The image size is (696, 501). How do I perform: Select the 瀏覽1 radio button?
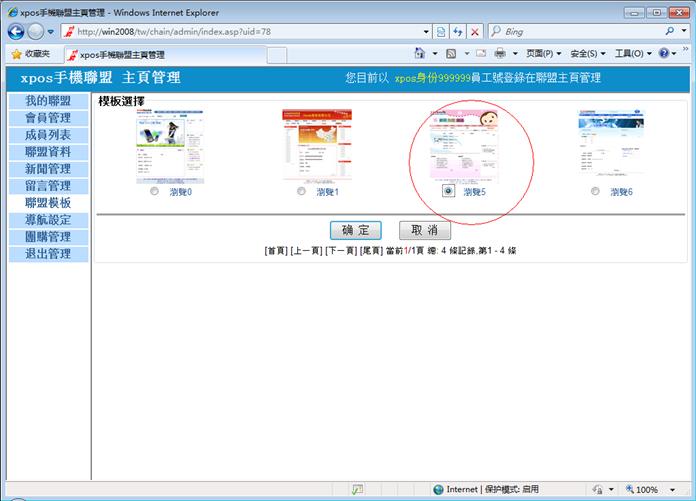click(301, 191)
